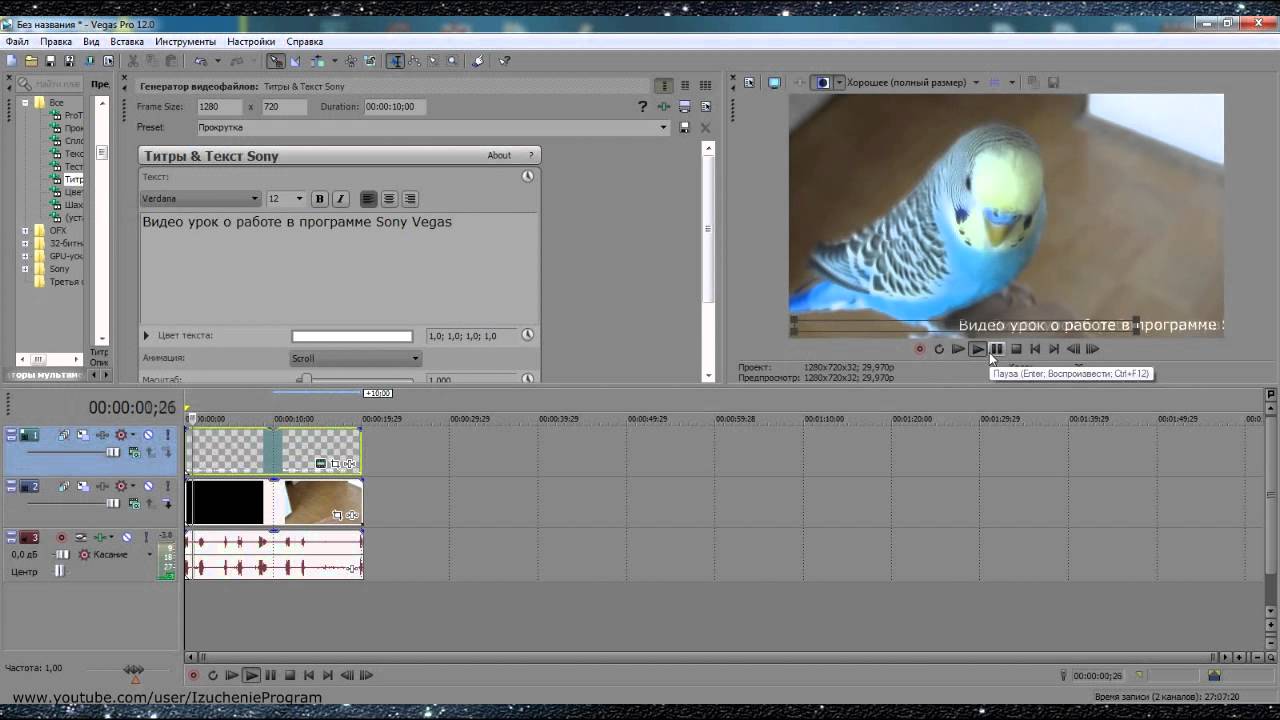Image resolution: width=1280 pixels, height=720 pixels.
Task: Click the Save project disk icon
Action: point(50,61)
